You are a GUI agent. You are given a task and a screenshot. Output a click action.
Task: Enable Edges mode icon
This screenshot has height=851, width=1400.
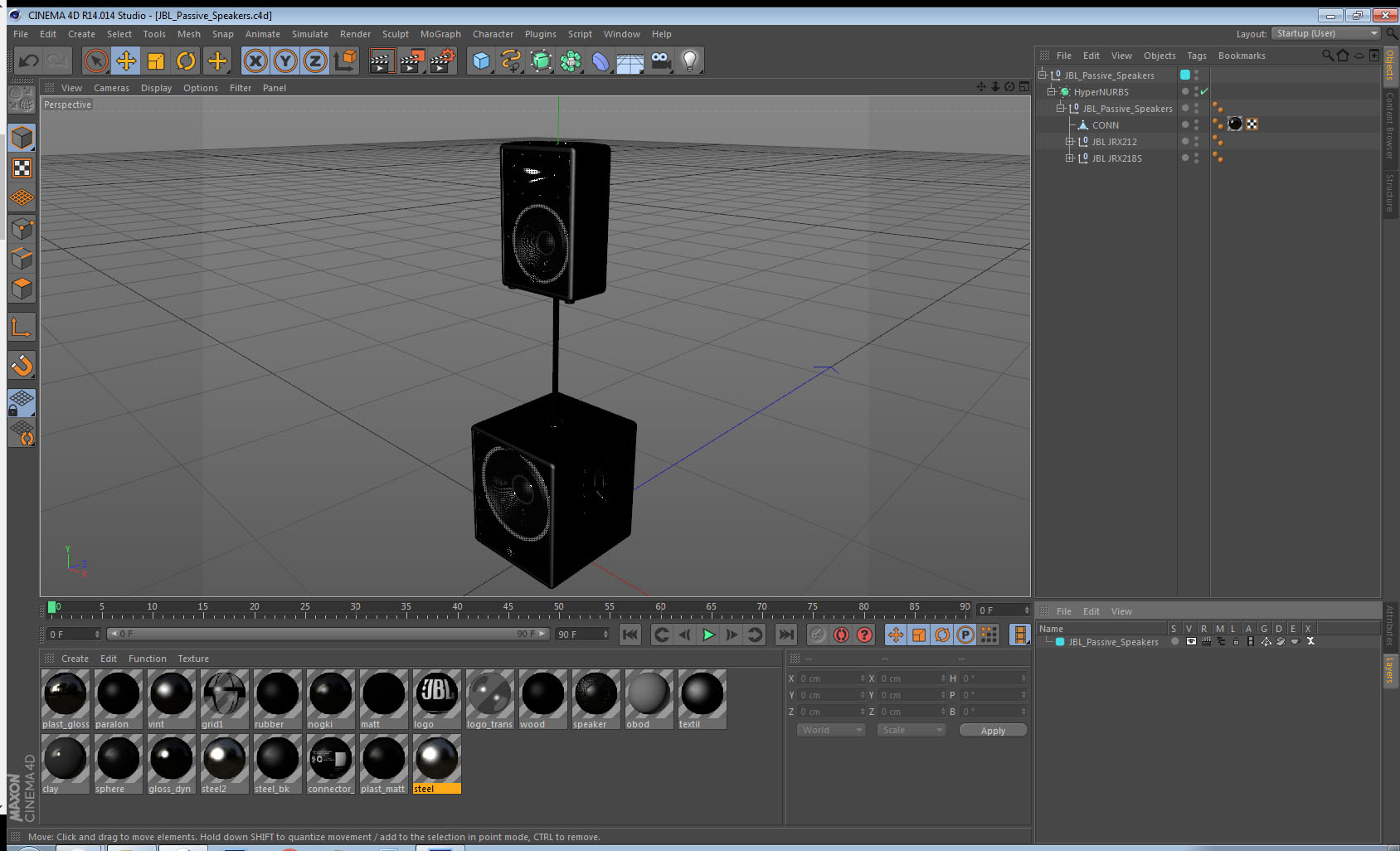point(22,259)
